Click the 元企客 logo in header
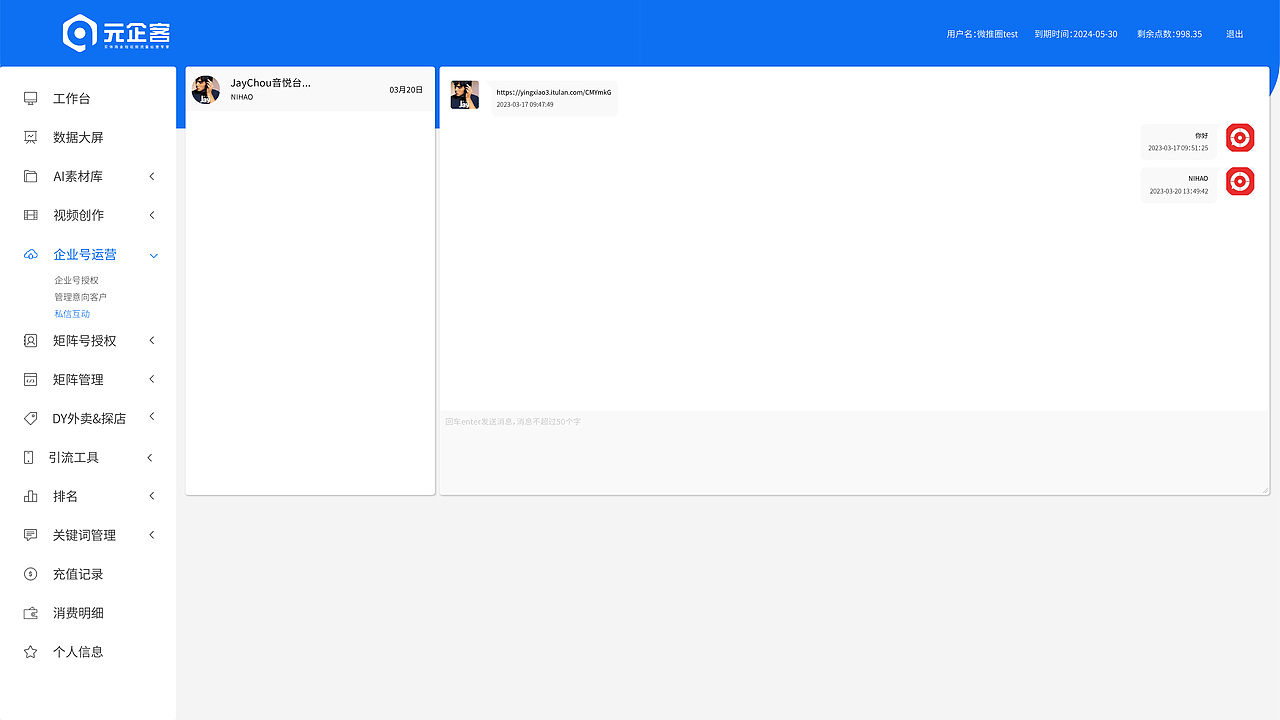 (117, 33)
